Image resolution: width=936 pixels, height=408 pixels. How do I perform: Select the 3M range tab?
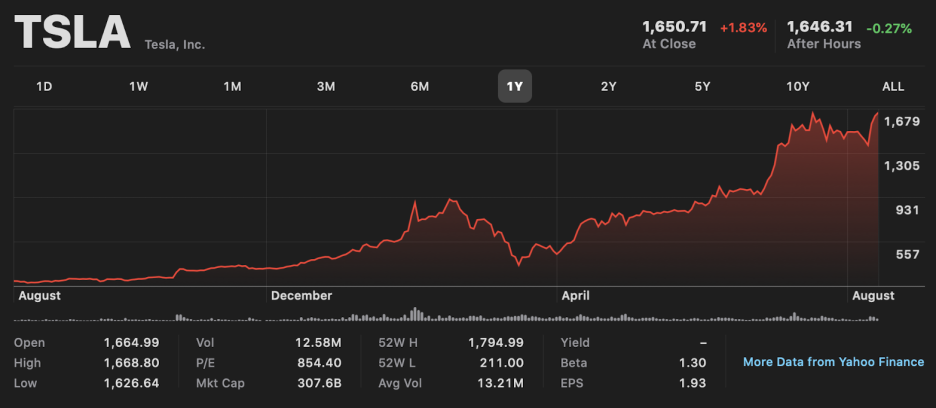click(x=326, y=87)
